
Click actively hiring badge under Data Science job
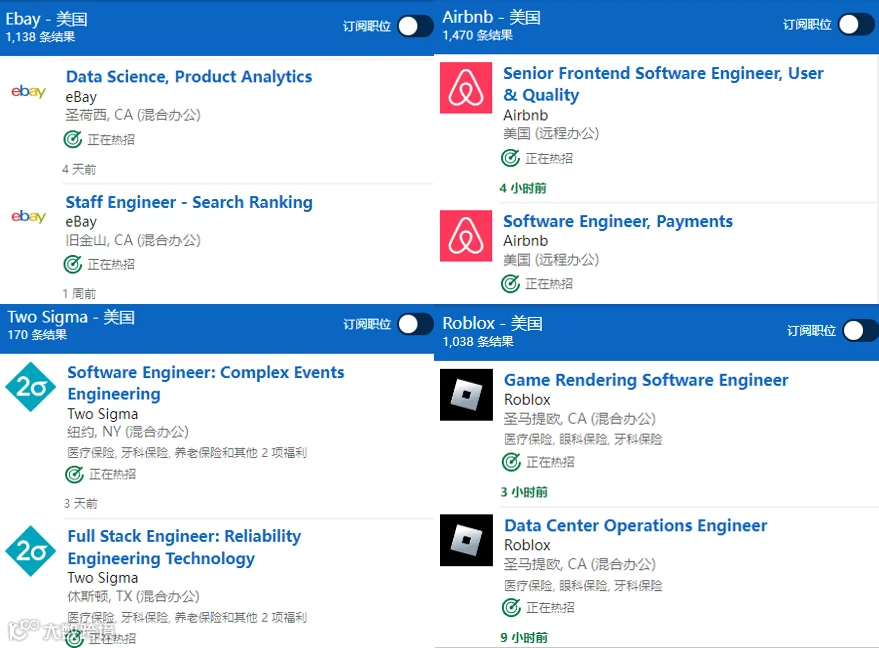[x=99, y=139]
